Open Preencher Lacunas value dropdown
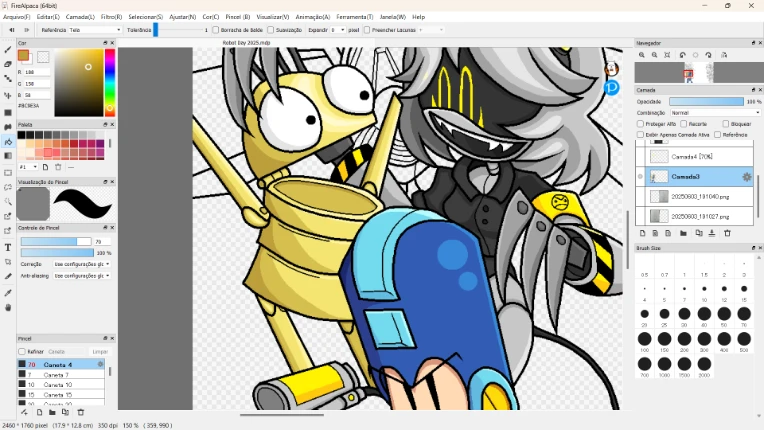The height and width of the screenshot is (430, 764). click(x=431, y=30)
